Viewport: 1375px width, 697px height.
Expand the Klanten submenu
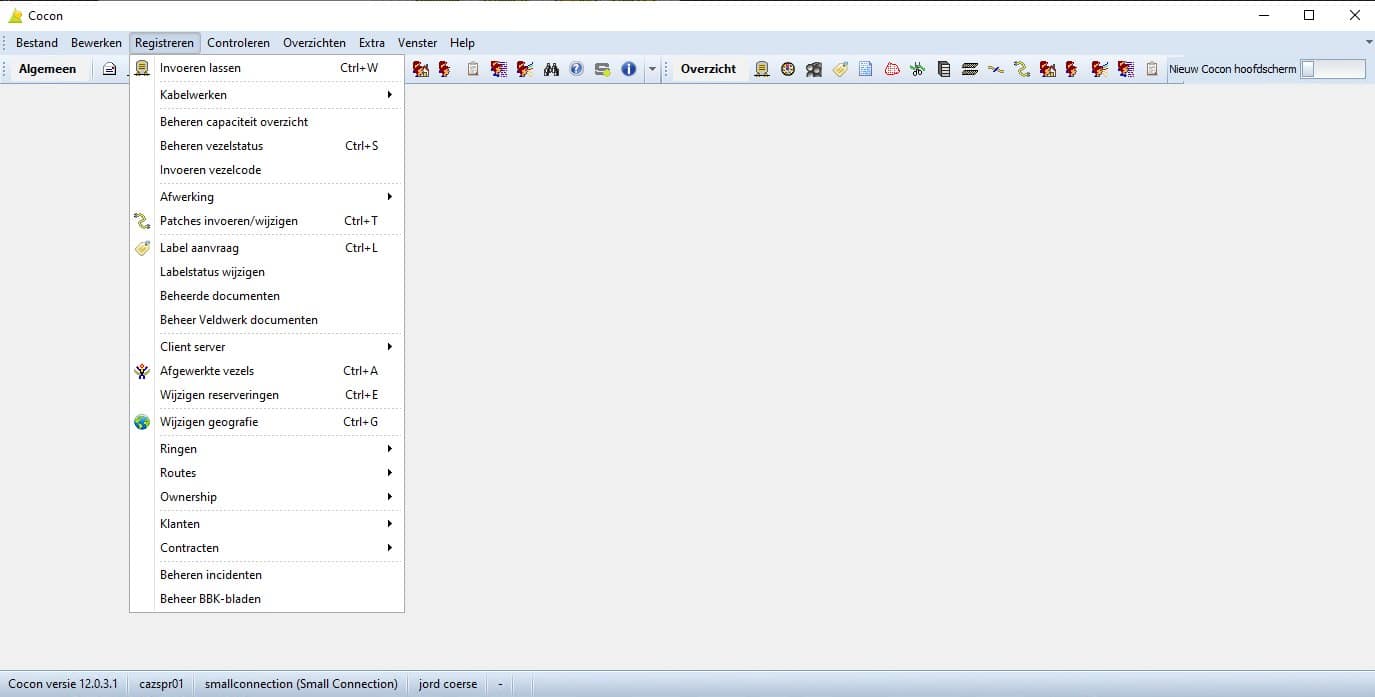pos(267,524)
